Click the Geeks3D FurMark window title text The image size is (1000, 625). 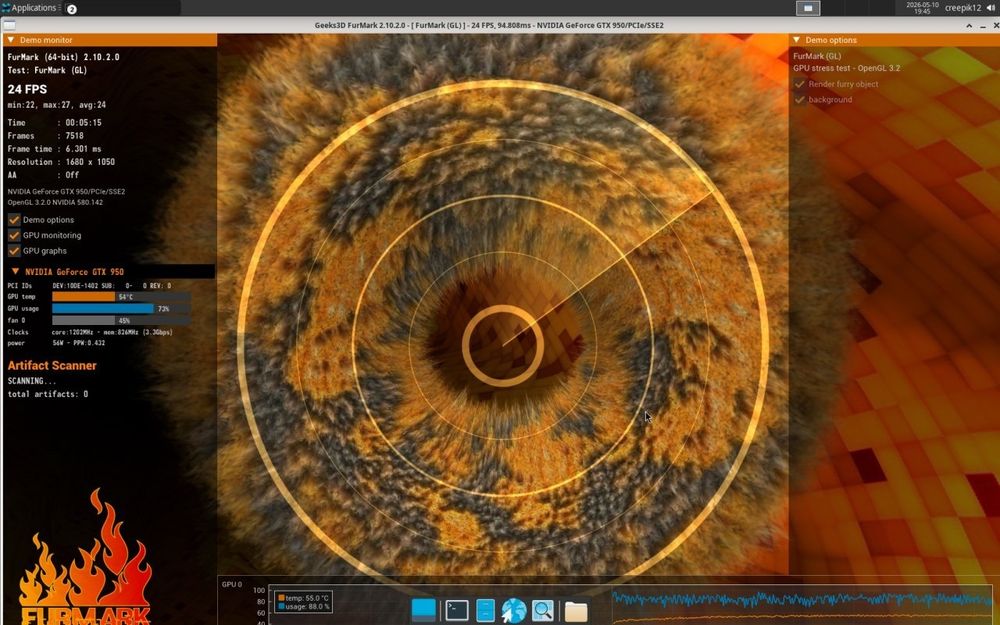click(489, 25)
